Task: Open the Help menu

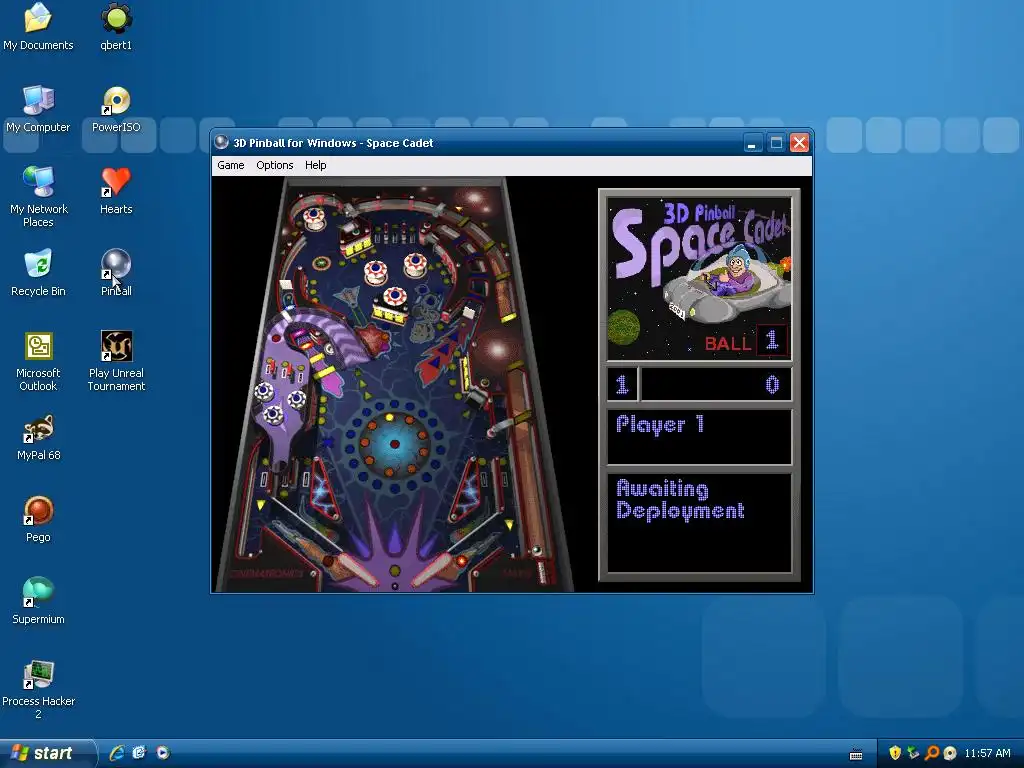Action: click(315, 165)
